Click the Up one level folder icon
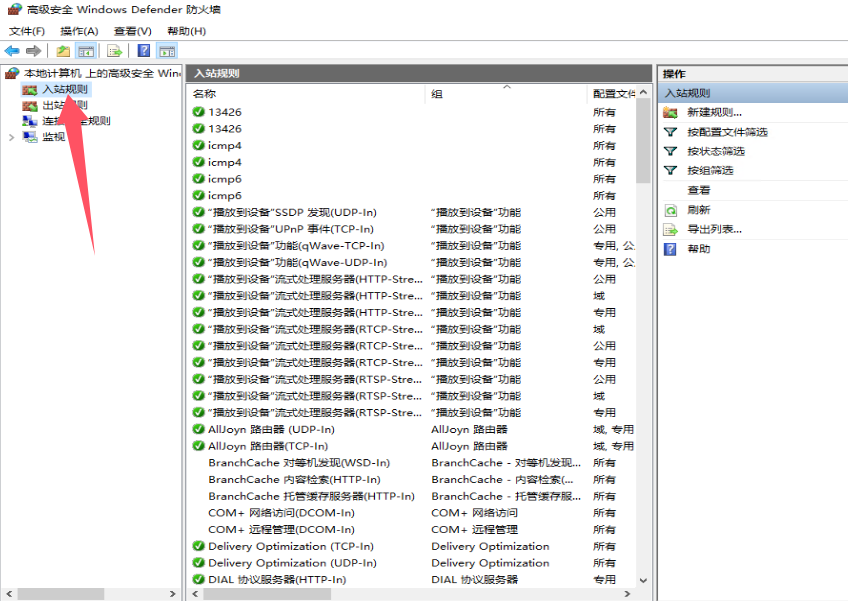 click(63, 51)
